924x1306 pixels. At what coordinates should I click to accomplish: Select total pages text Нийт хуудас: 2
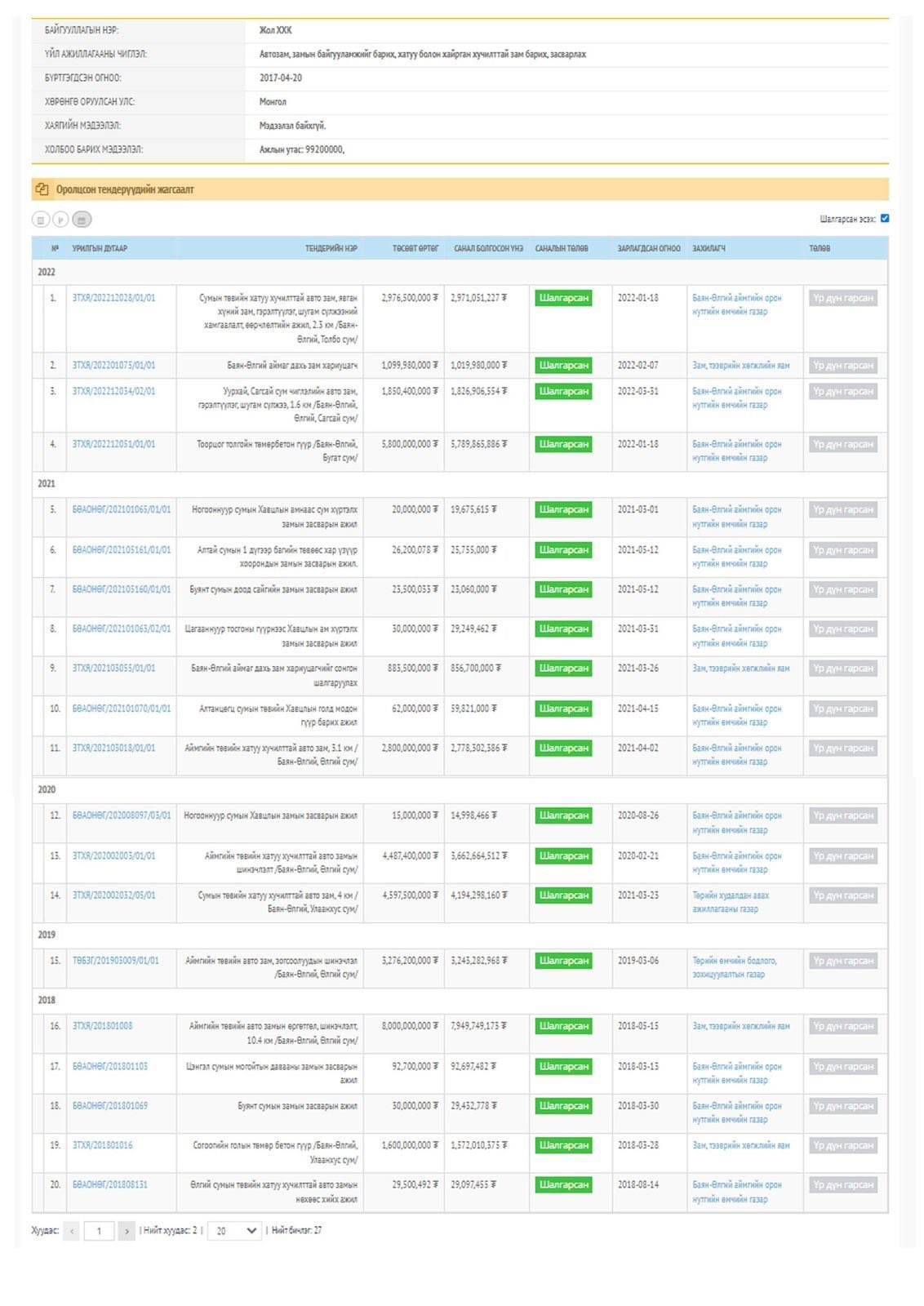(170, 1231)
